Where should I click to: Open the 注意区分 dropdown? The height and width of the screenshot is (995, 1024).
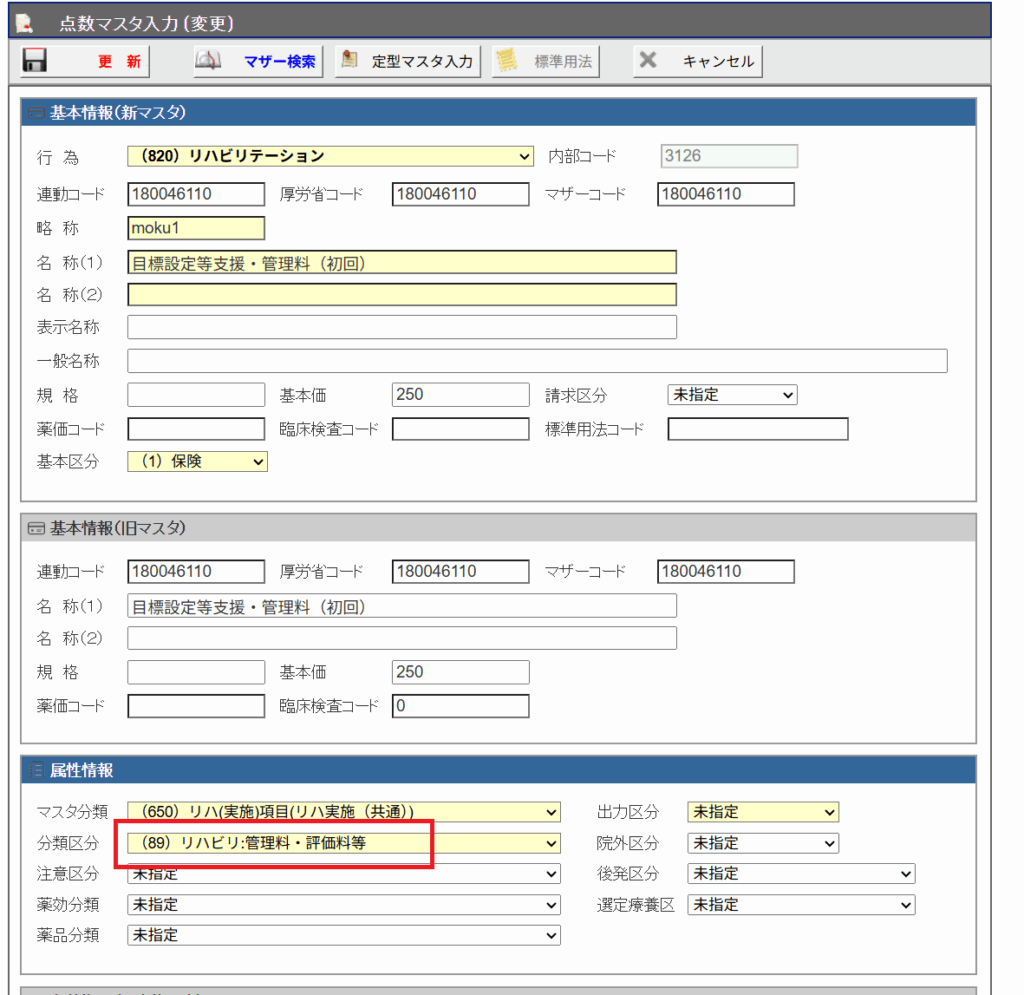pos(344,874)
